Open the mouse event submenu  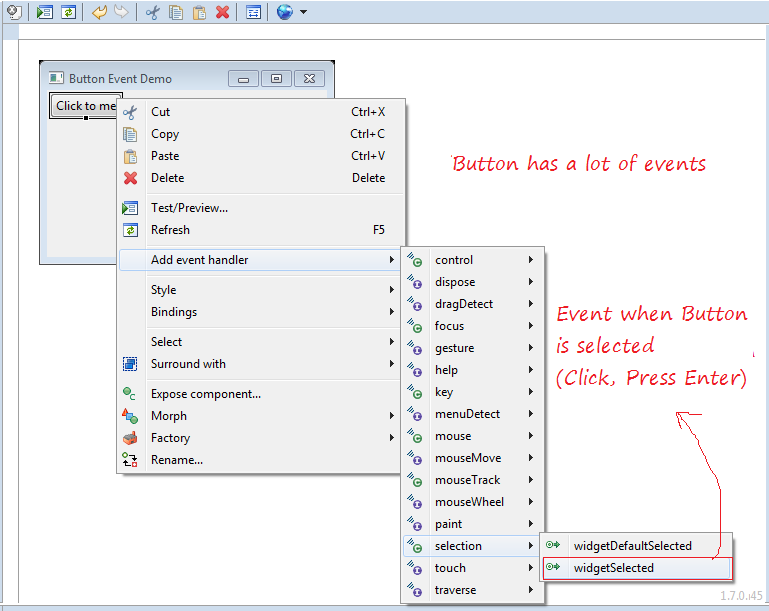(x=473, y=436)
